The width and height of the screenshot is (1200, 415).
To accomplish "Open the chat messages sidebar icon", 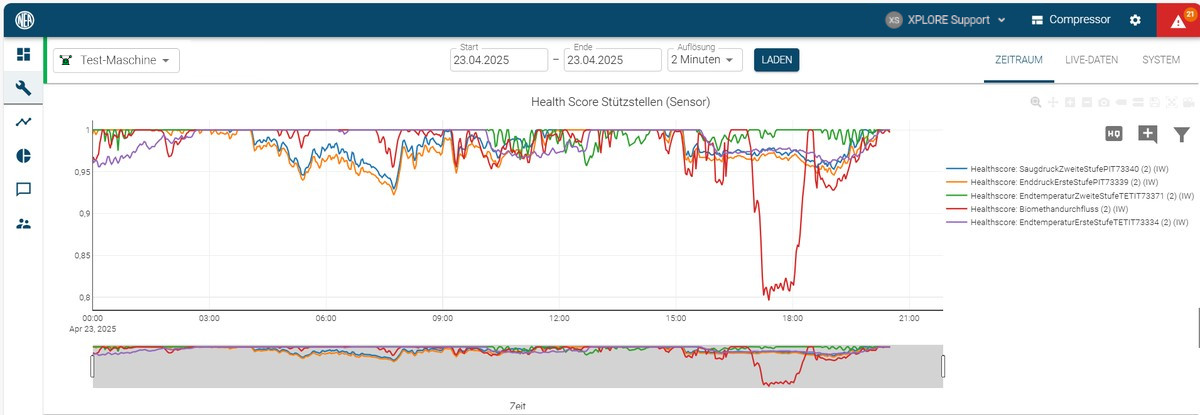I will (24, 189).
